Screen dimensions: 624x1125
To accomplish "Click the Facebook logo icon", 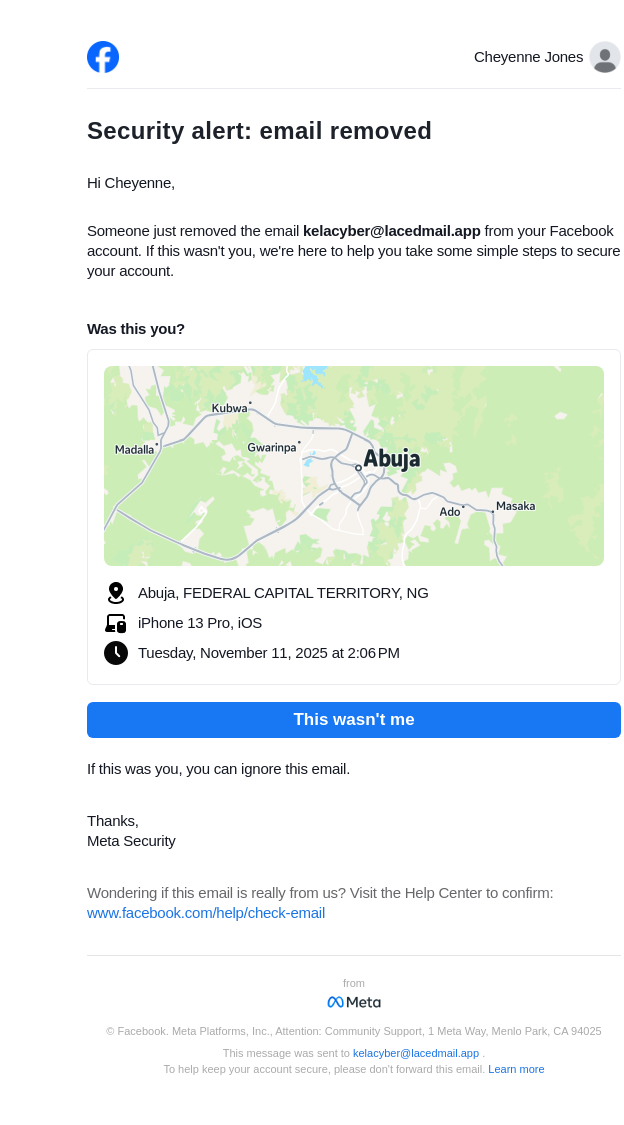I will (103, 57).
